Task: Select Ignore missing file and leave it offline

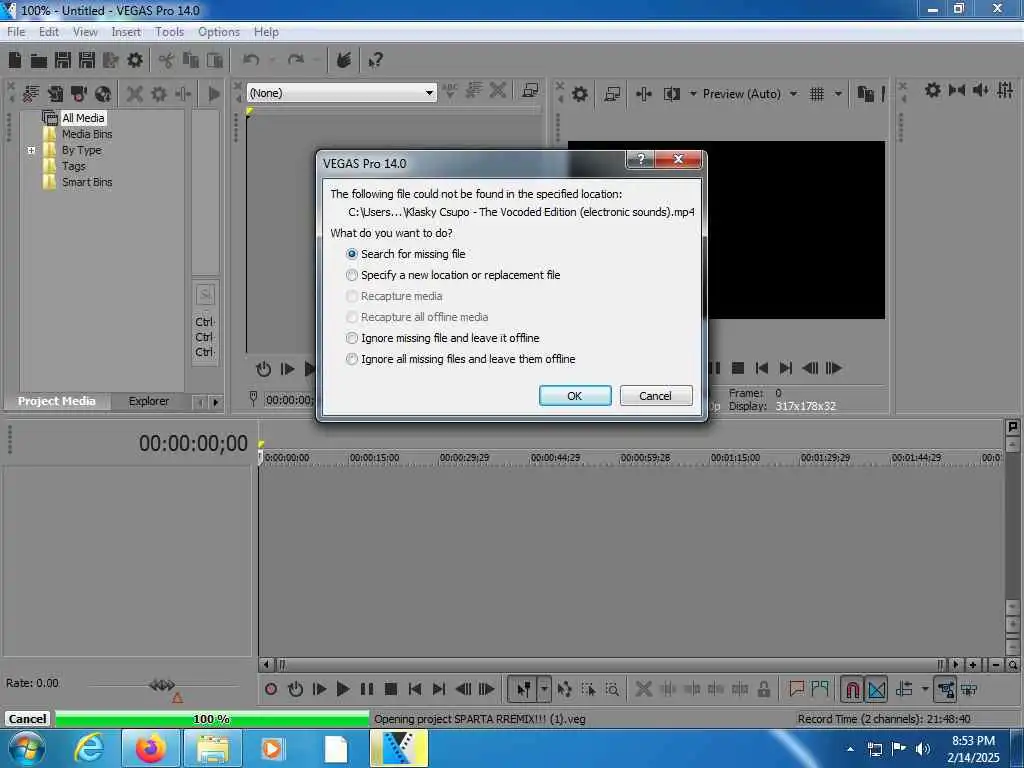Action: click(x=443, y=338)
